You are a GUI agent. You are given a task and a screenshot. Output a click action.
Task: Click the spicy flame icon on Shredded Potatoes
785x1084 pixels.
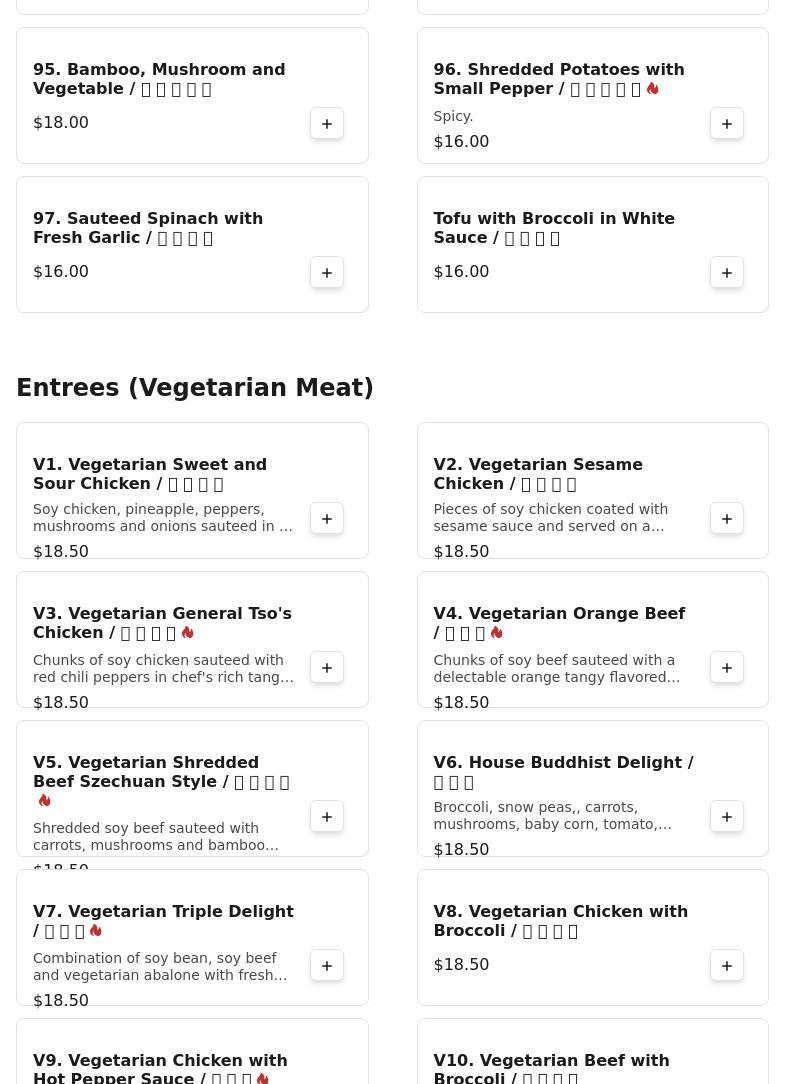(x=653, y=88)
